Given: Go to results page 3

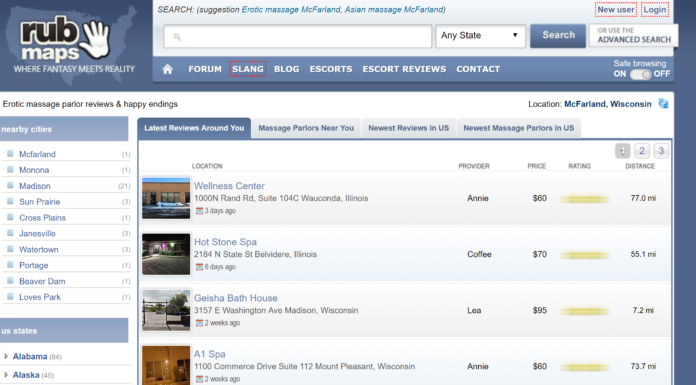Looking at the screenshot, I should [661, 151].
